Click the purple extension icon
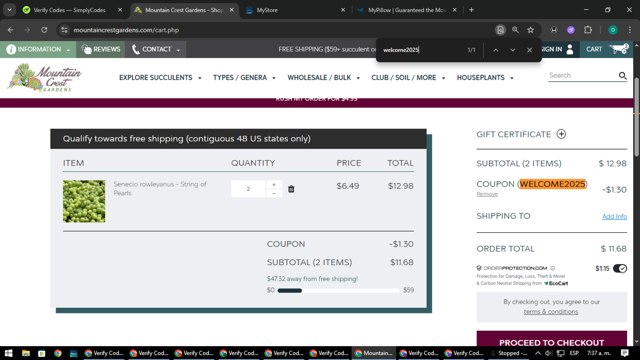Screen dimensions: 640x360 (x=571, y=30)
